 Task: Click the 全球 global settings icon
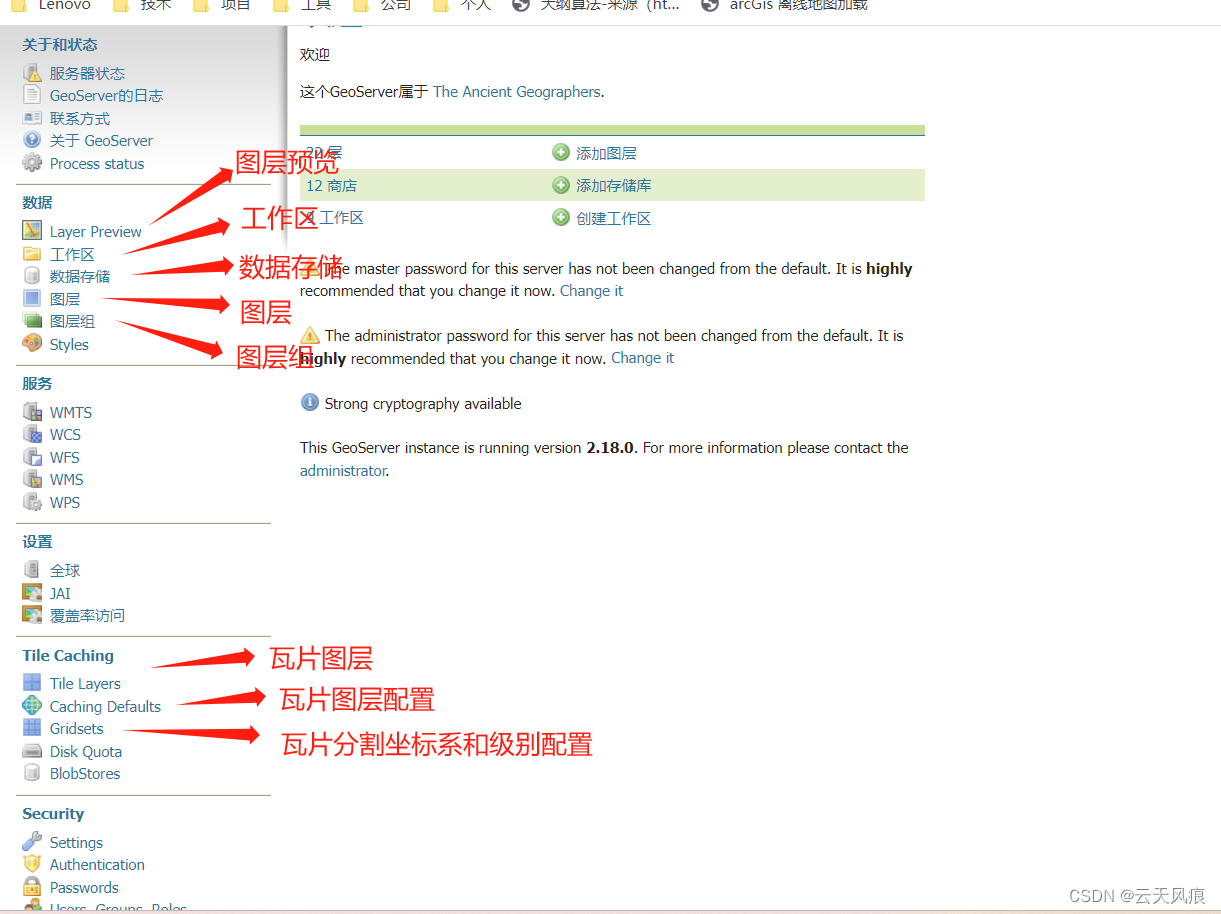click(32, 570)
